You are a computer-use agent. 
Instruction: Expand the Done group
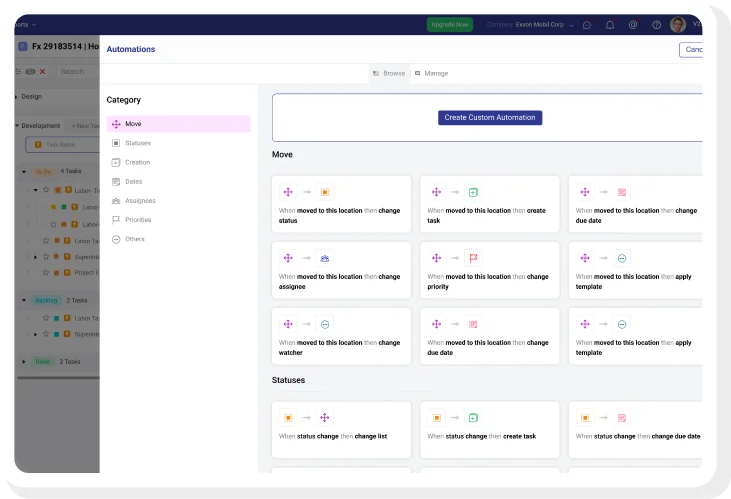pos(24,361)
